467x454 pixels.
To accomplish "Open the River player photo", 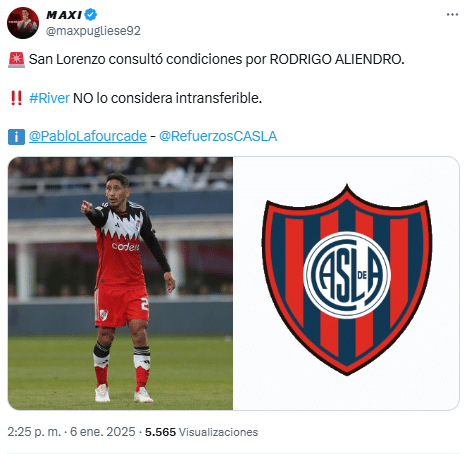I will tap(120, 283).
